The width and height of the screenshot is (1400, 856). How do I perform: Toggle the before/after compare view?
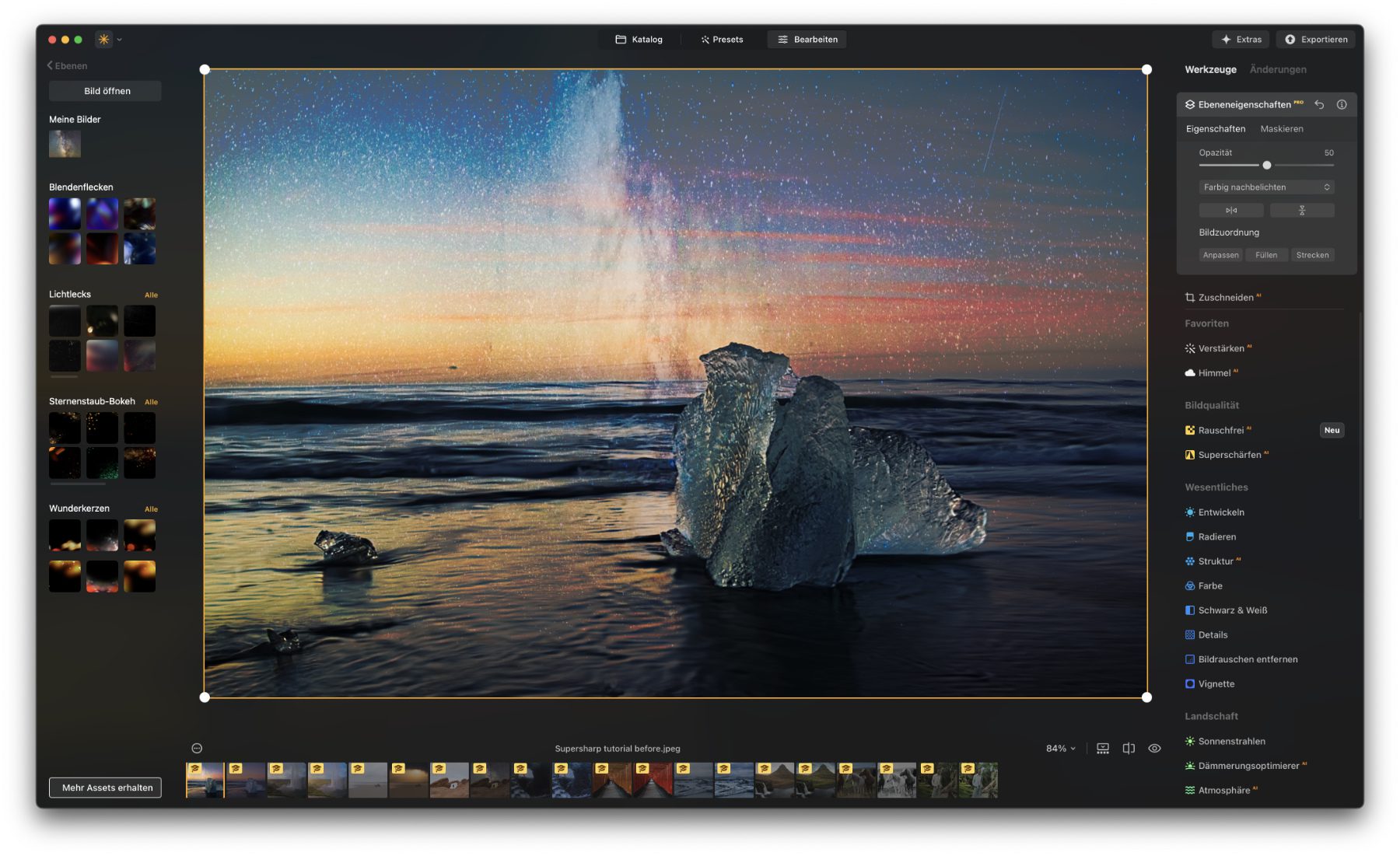[1129, 749]
